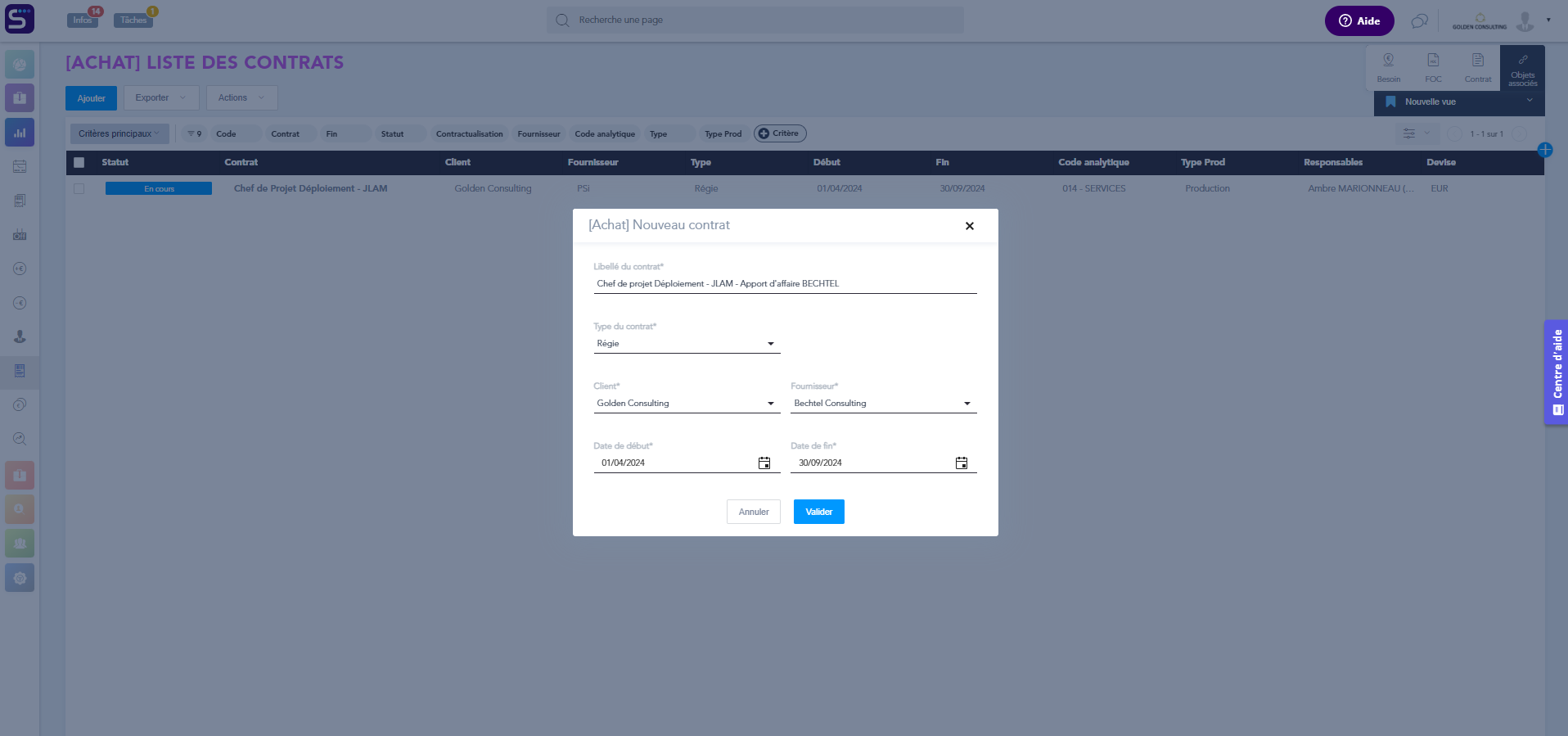Expand the Exporter dropdown button
Viewport: 1568px width, 736px height.
[x=161, y=98]
